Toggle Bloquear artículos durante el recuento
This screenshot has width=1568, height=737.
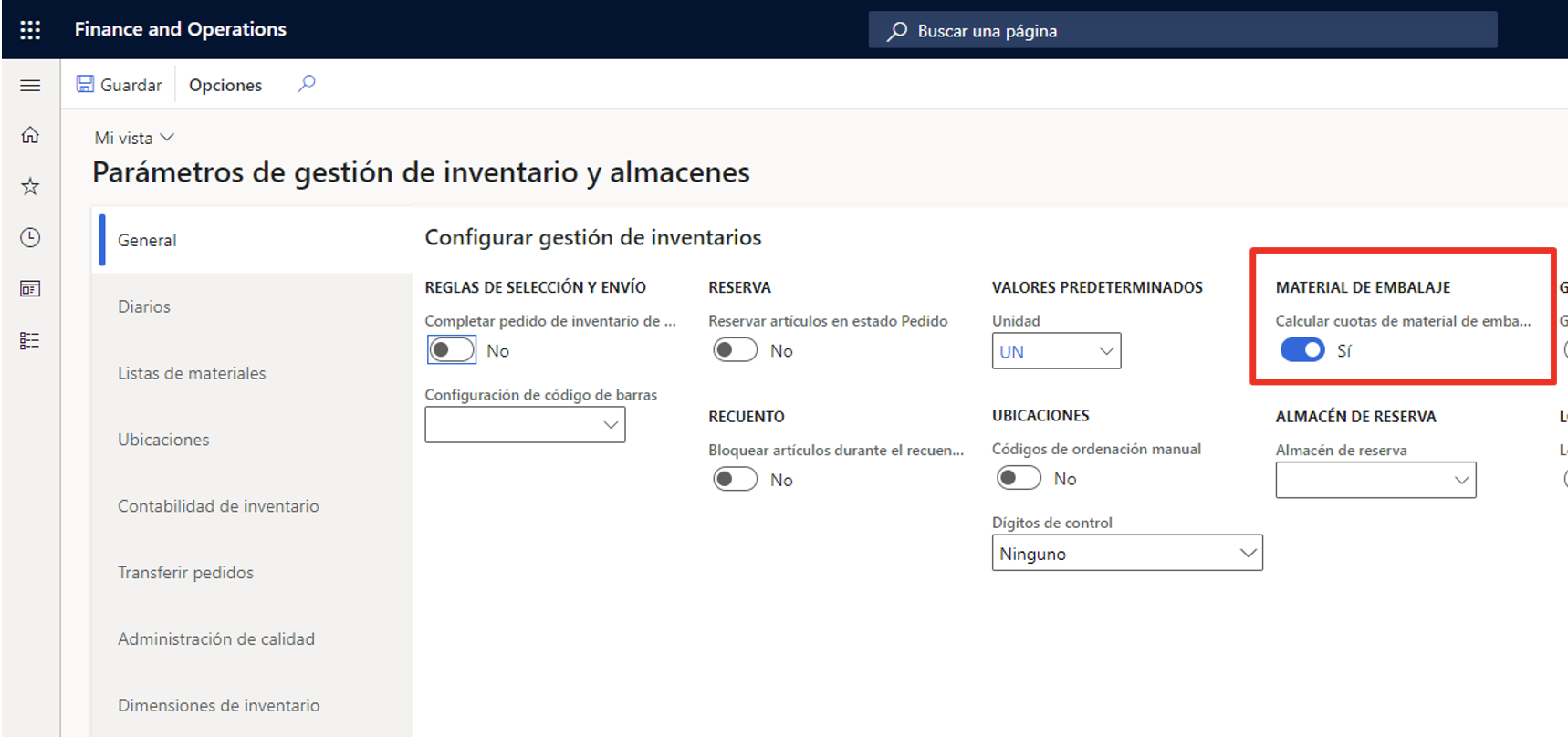click(x=736, y=479)
